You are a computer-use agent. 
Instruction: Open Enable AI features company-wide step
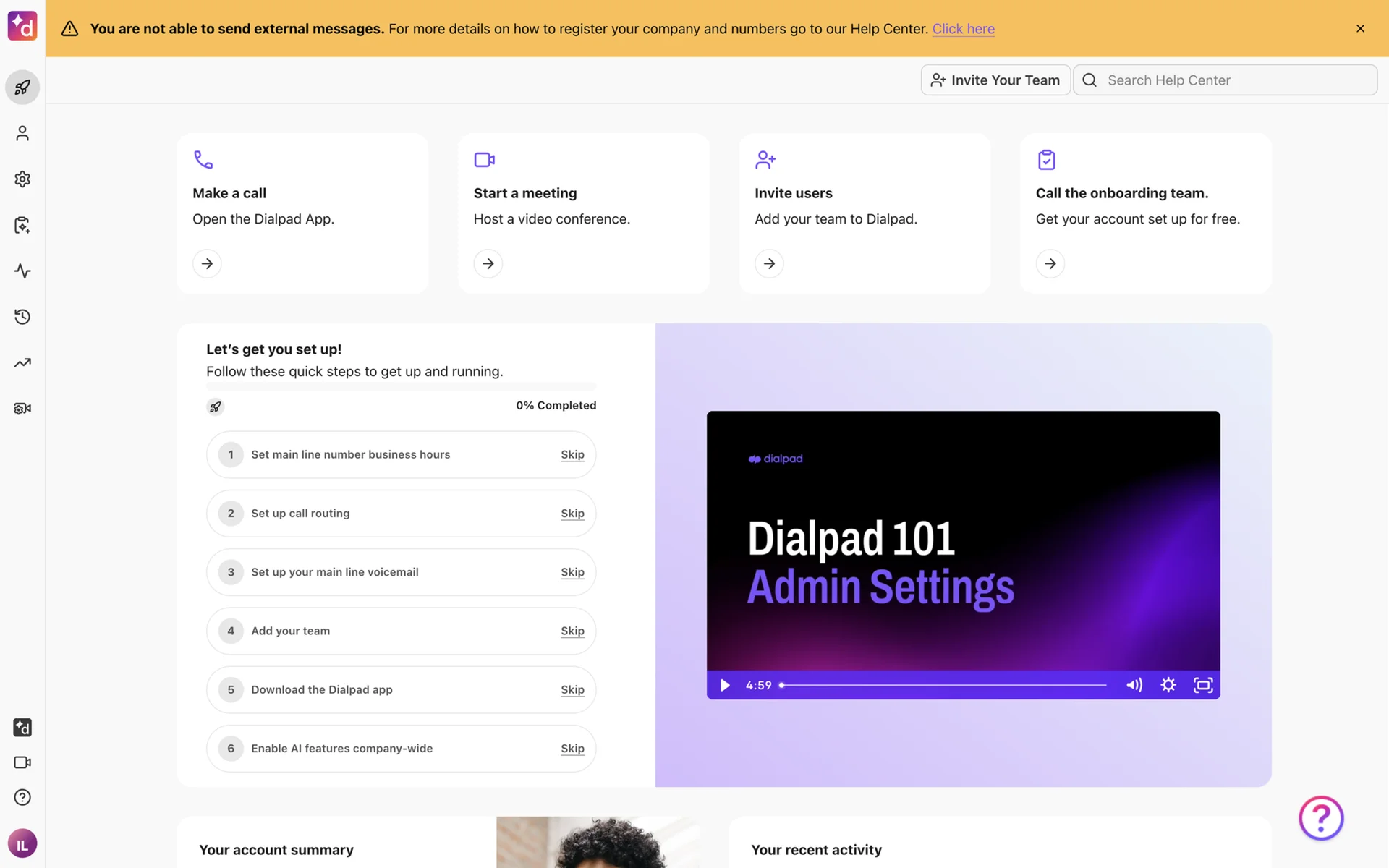click(x=341, y=749)
